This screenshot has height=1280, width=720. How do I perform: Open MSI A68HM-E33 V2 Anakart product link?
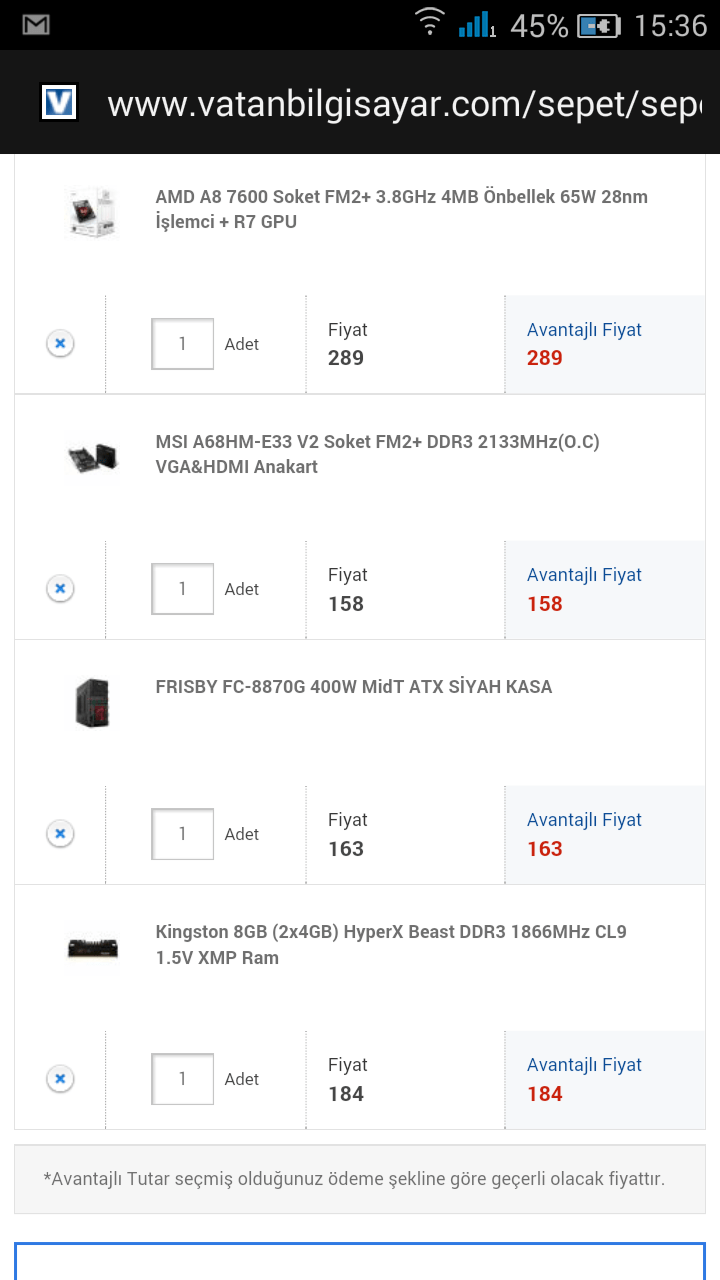(377, 454)
